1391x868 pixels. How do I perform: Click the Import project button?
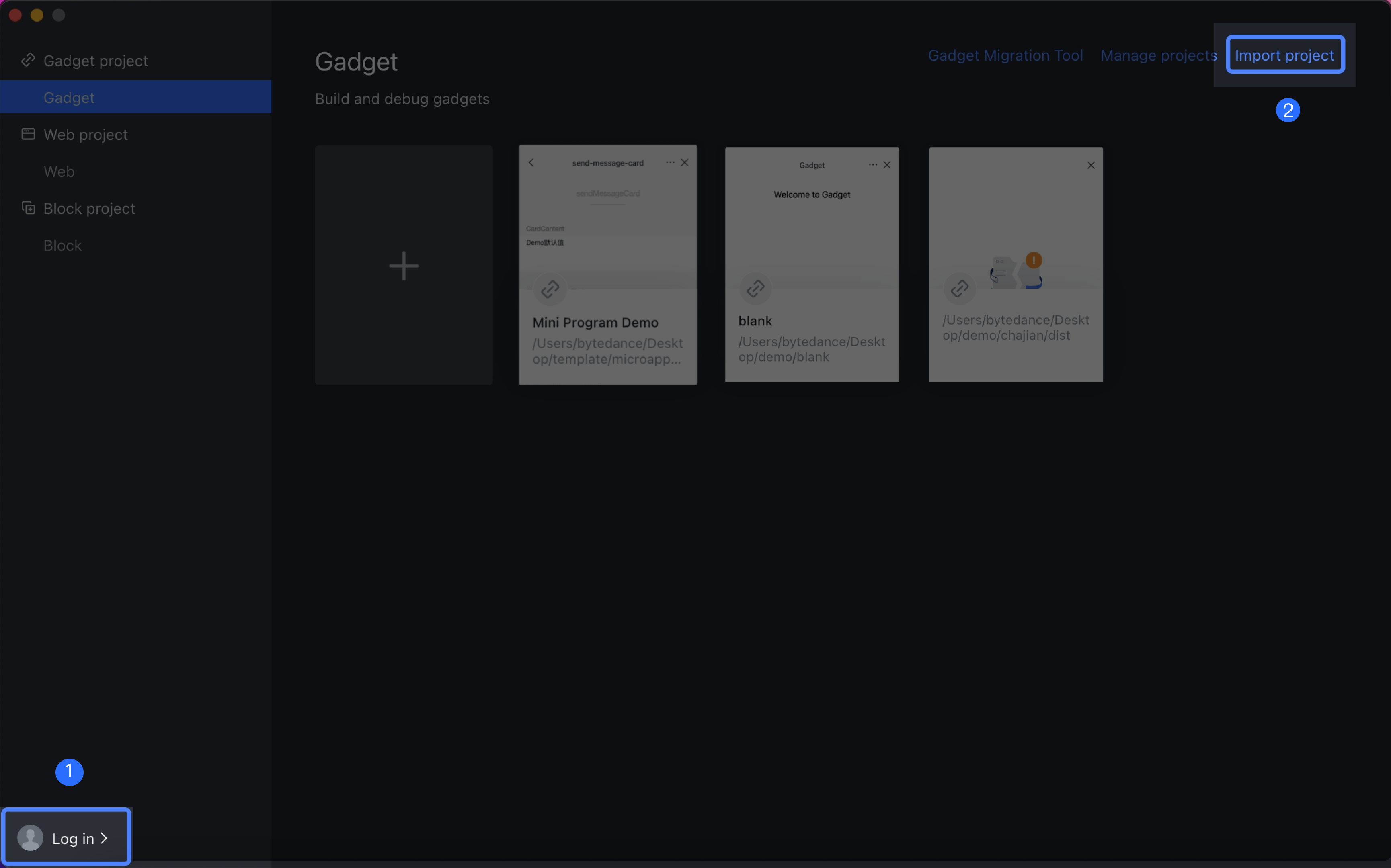[1285, 55]
